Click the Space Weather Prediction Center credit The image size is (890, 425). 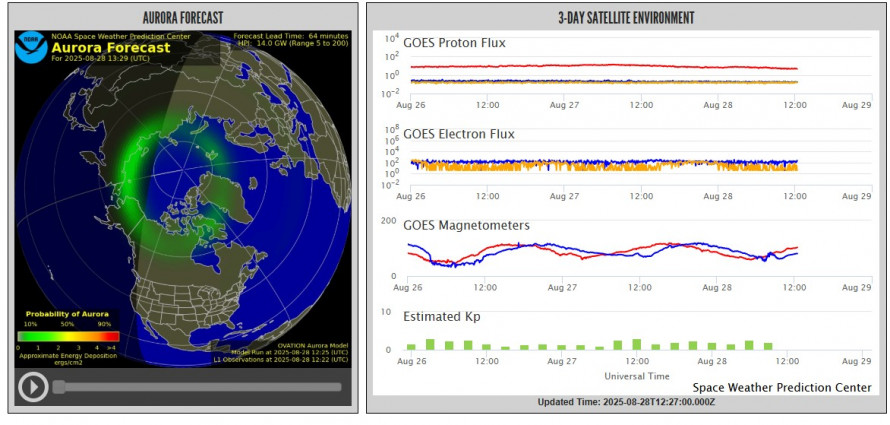782,388
